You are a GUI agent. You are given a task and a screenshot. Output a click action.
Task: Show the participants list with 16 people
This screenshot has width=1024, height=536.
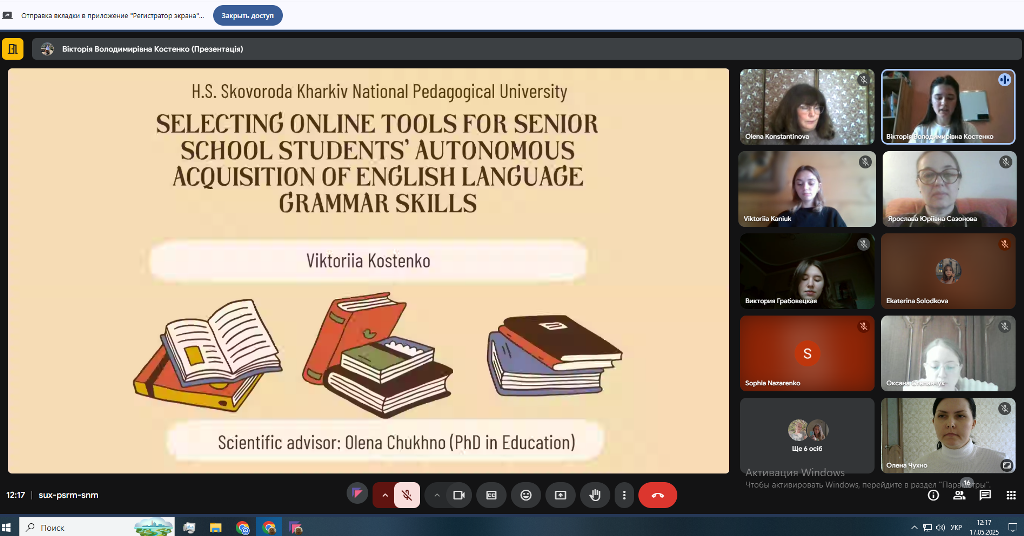pyautogui.click(x=959, y=496)
